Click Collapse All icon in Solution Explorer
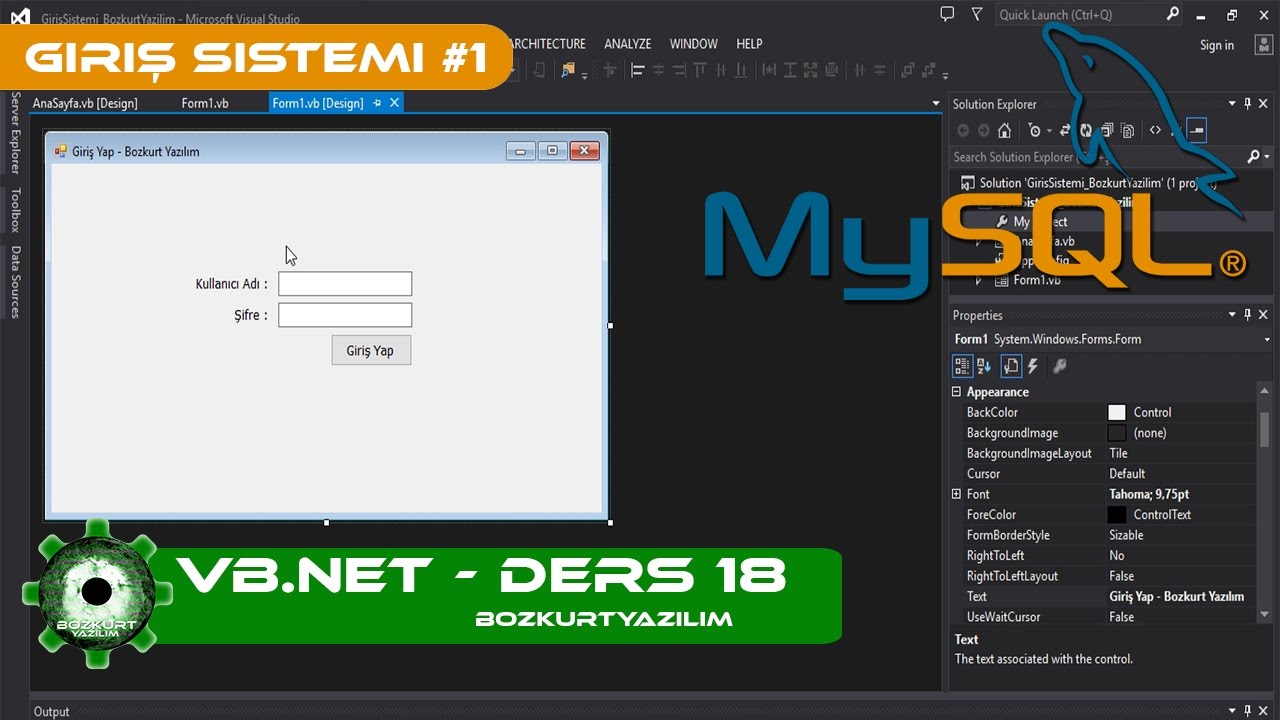1280x720 pixels. [x=1107, y=130]
